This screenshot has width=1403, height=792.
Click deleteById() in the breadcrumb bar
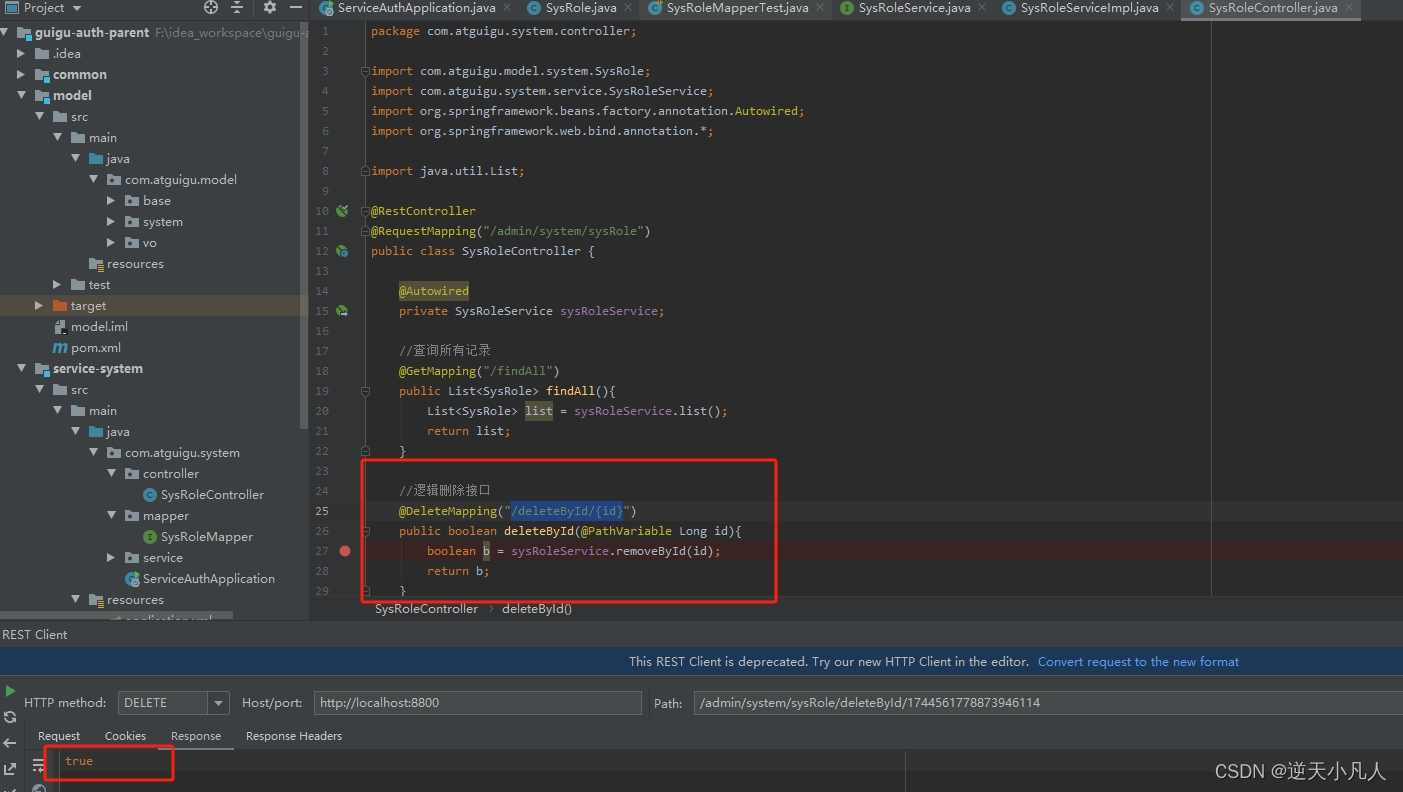tap(537, 609)
